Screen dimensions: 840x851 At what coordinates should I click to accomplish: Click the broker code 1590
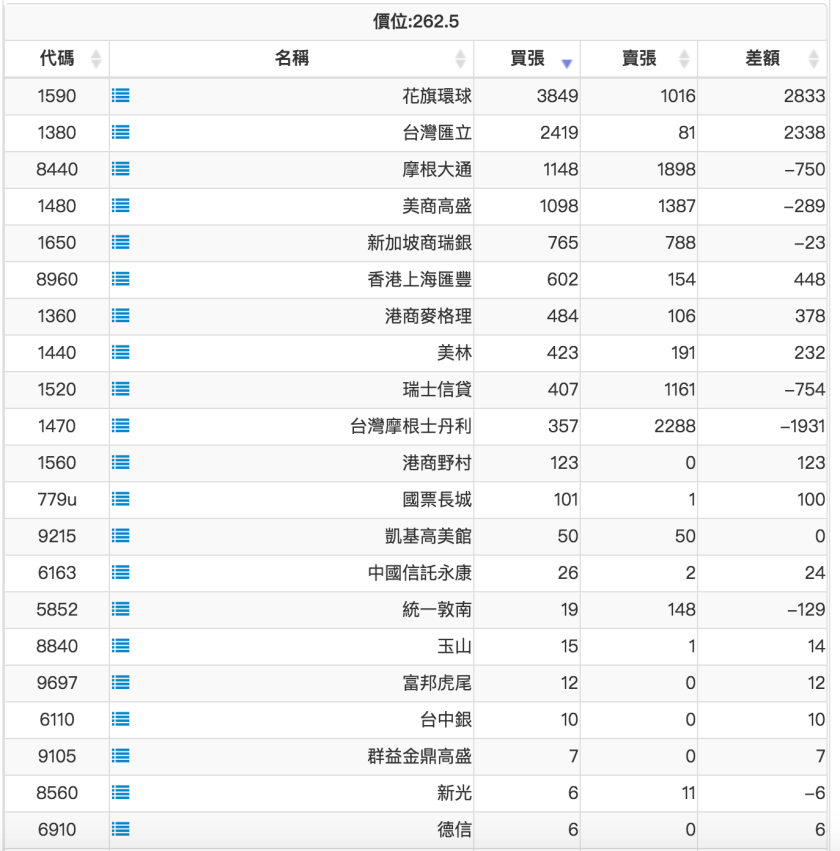57,97
